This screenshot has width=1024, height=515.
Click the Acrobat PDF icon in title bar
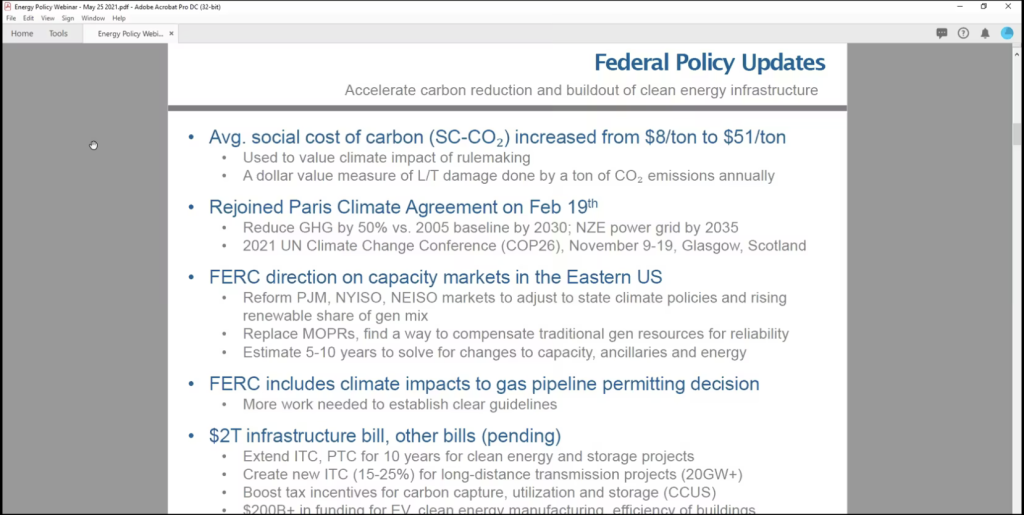(7, 6)
